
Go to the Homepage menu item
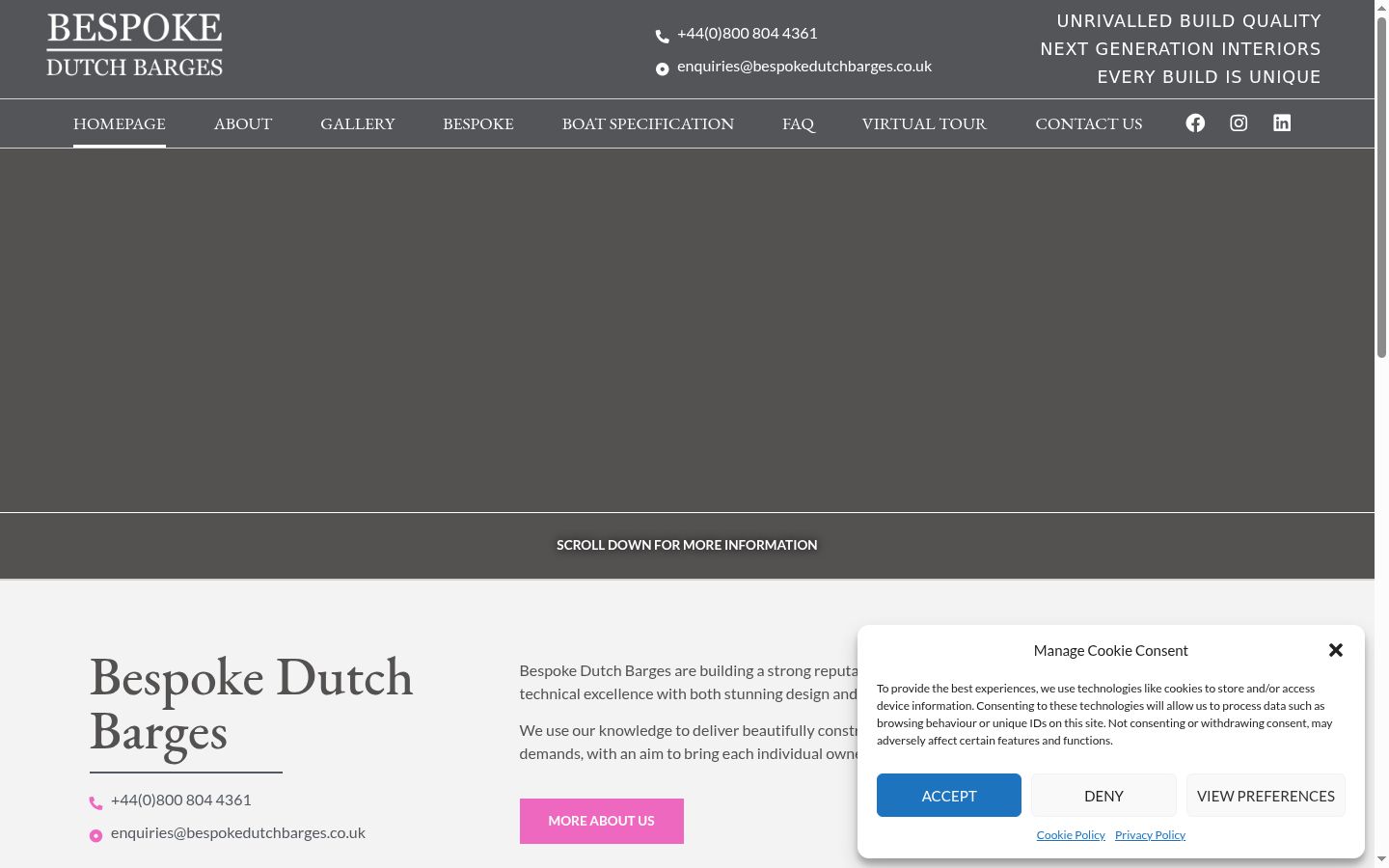120,123
